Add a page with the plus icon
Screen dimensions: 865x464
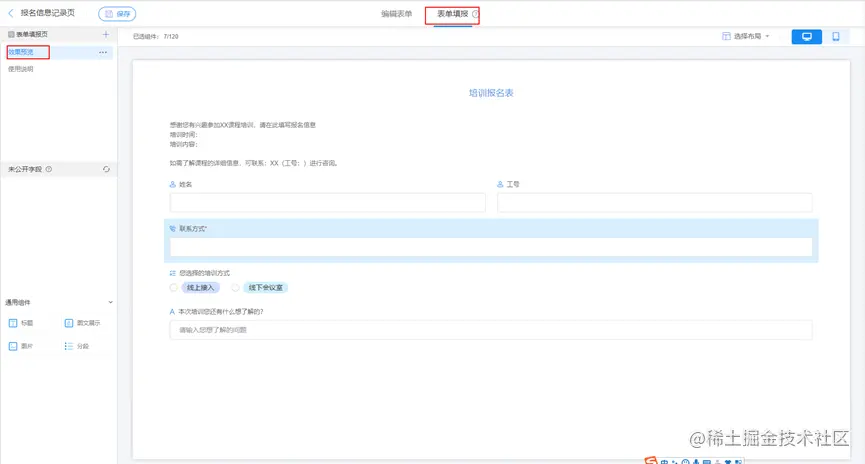[x=105, y=34]
